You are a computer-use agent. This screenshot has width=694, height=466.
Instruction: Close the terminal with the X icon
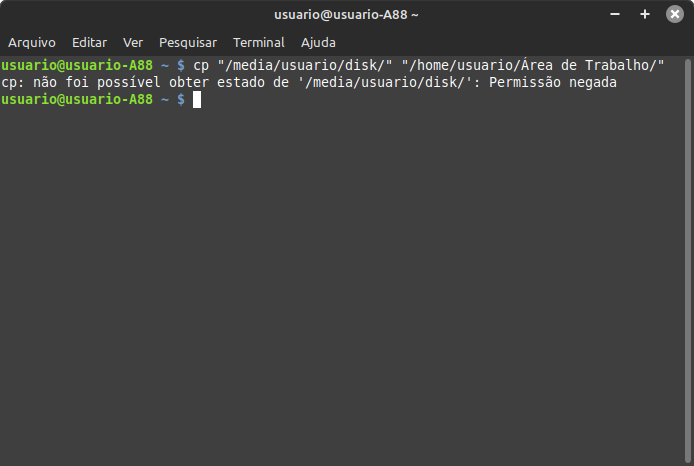(x=675, y=14)
